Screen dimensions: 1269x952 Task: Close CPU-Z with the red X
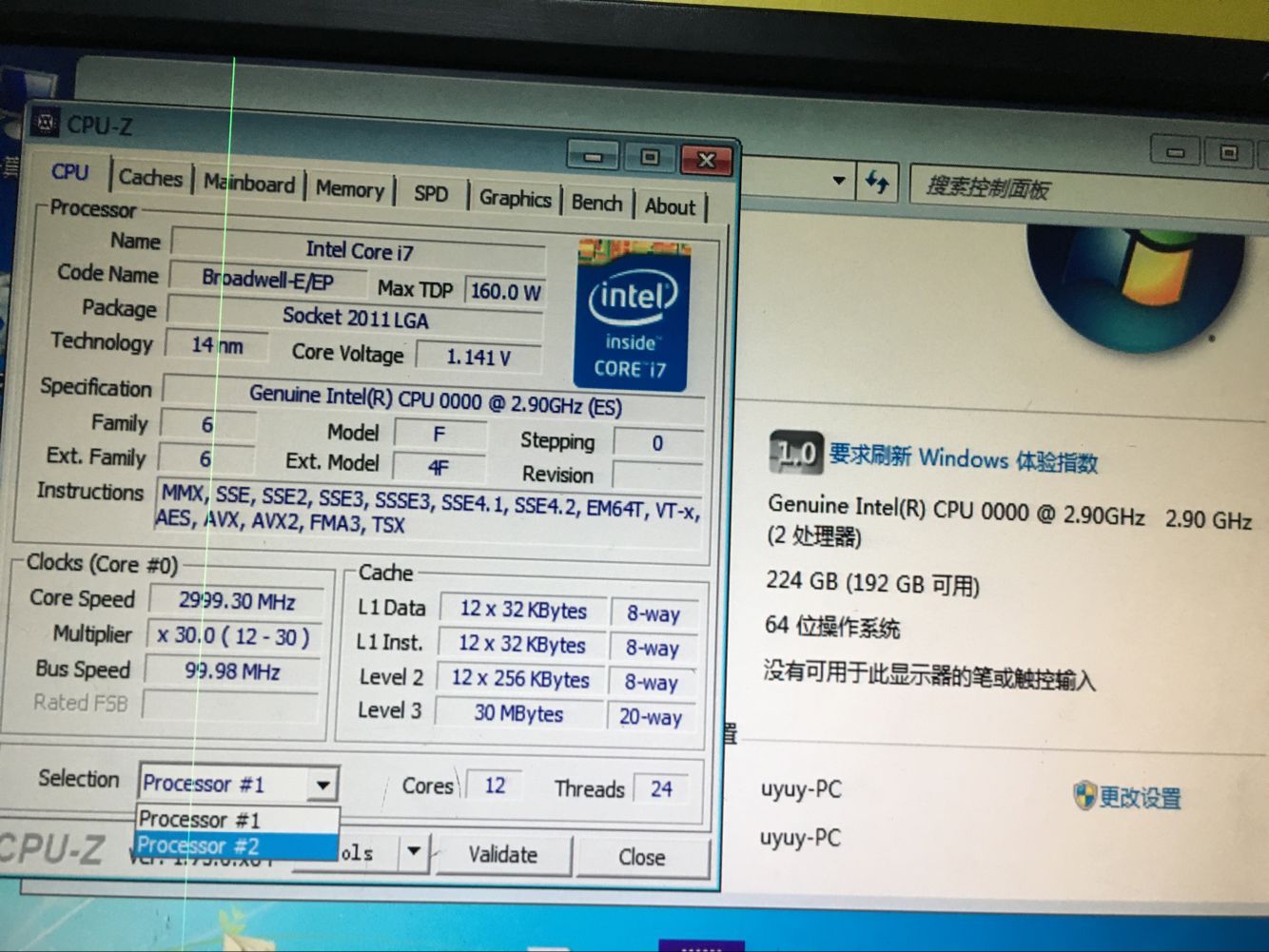pos(706,160)
